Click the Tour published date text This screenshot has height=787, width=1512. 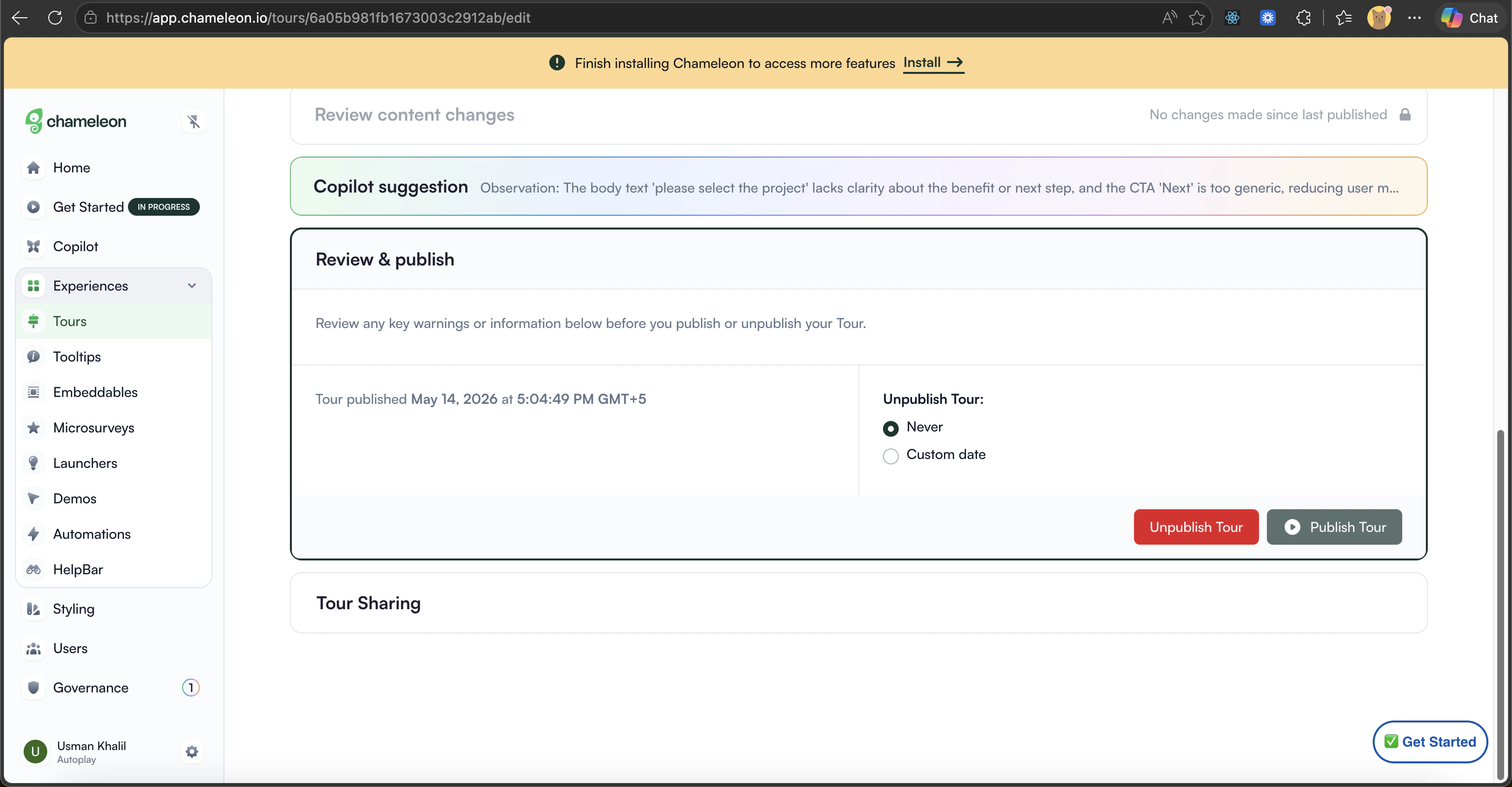[480, 399]
